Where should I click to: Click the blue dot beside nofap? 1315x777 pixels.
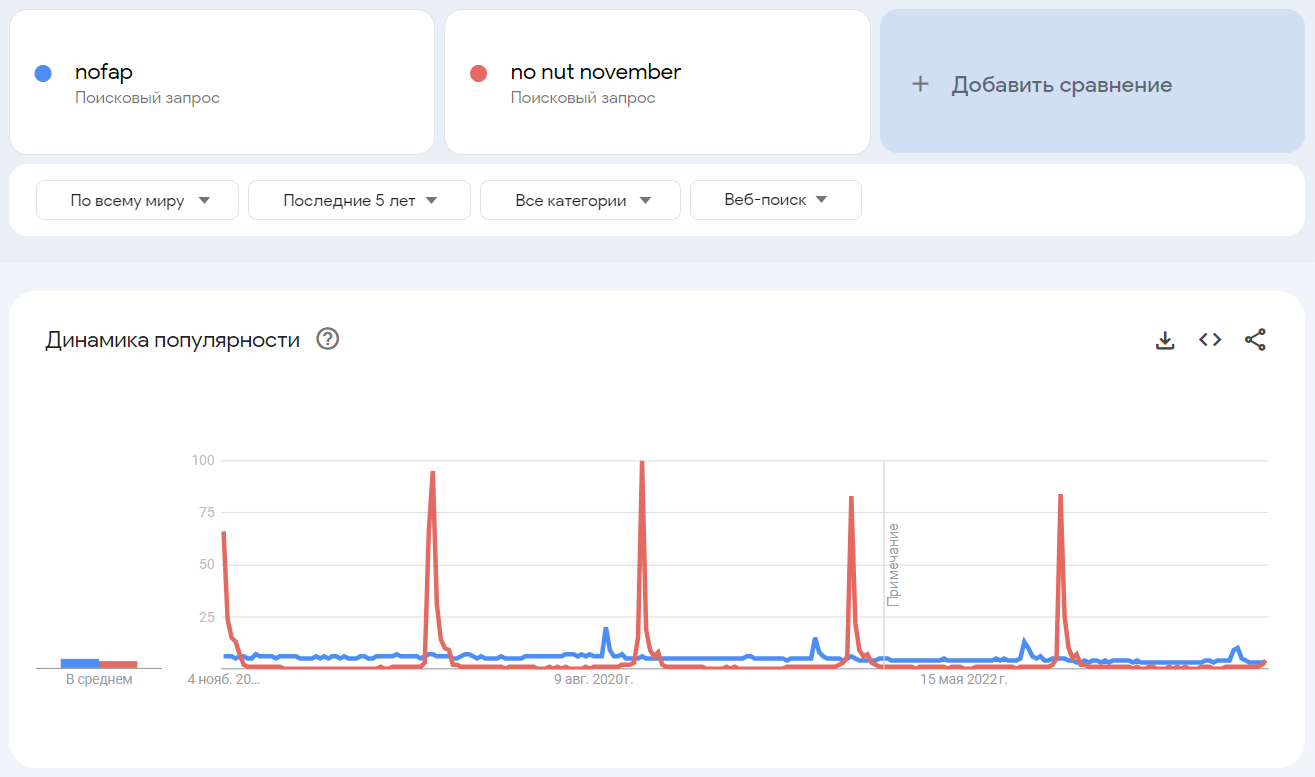tap(43, 73)
